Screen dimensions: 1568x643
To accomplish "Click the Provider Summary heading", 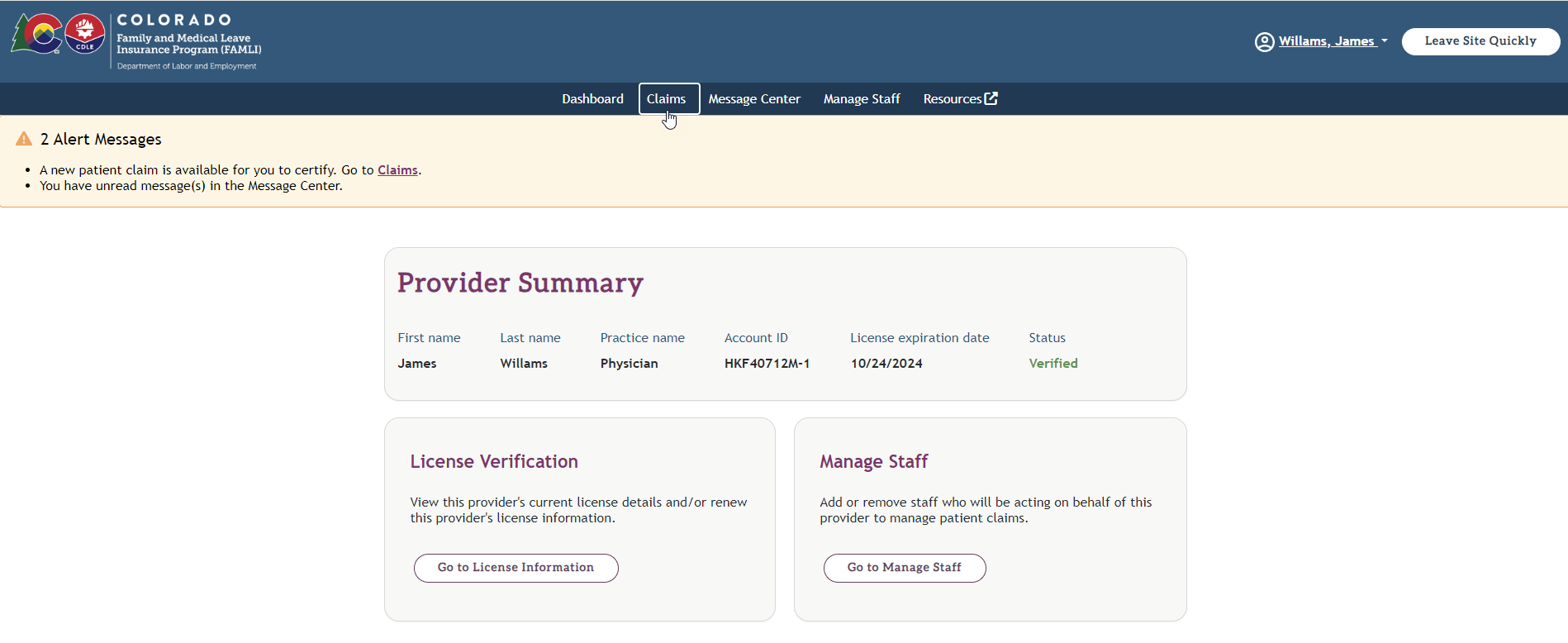I will click(x=520, y=283).
